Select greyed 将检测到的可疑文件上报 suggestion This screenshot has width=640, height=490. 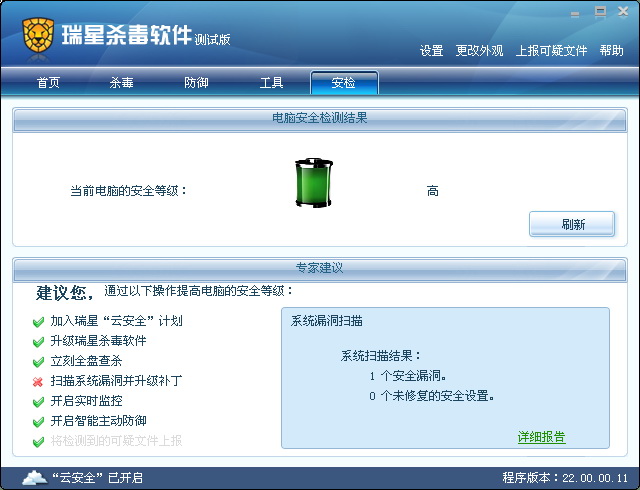116,441
